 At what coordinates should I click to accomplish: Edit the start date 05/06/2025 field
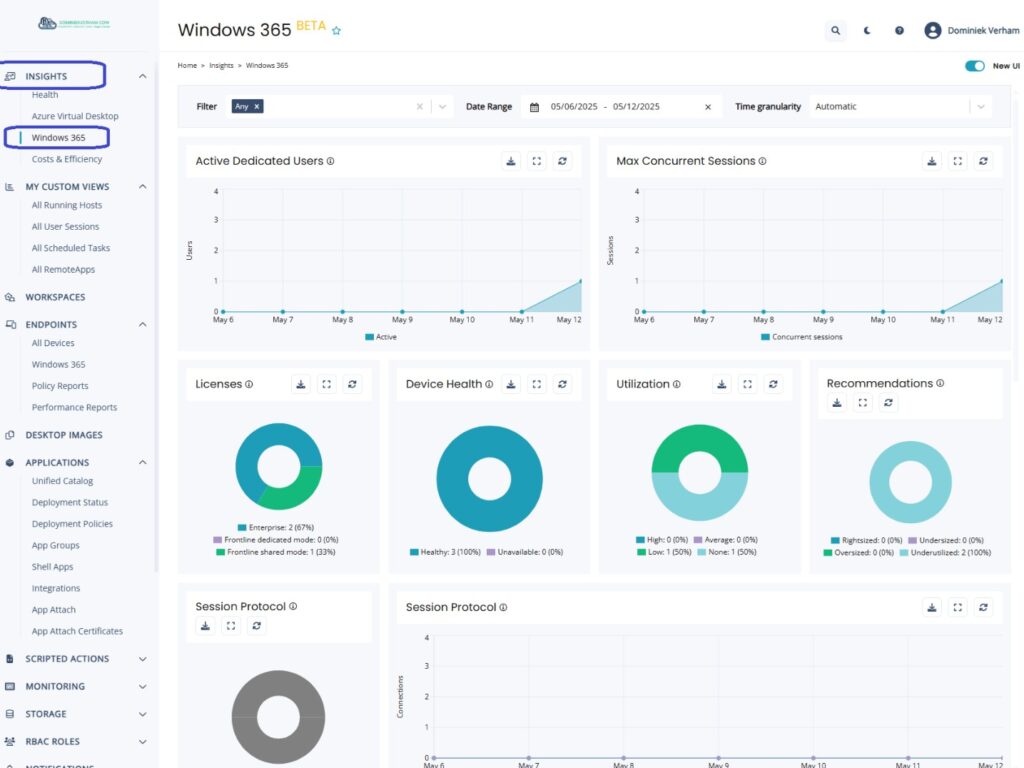coord(573,106)
